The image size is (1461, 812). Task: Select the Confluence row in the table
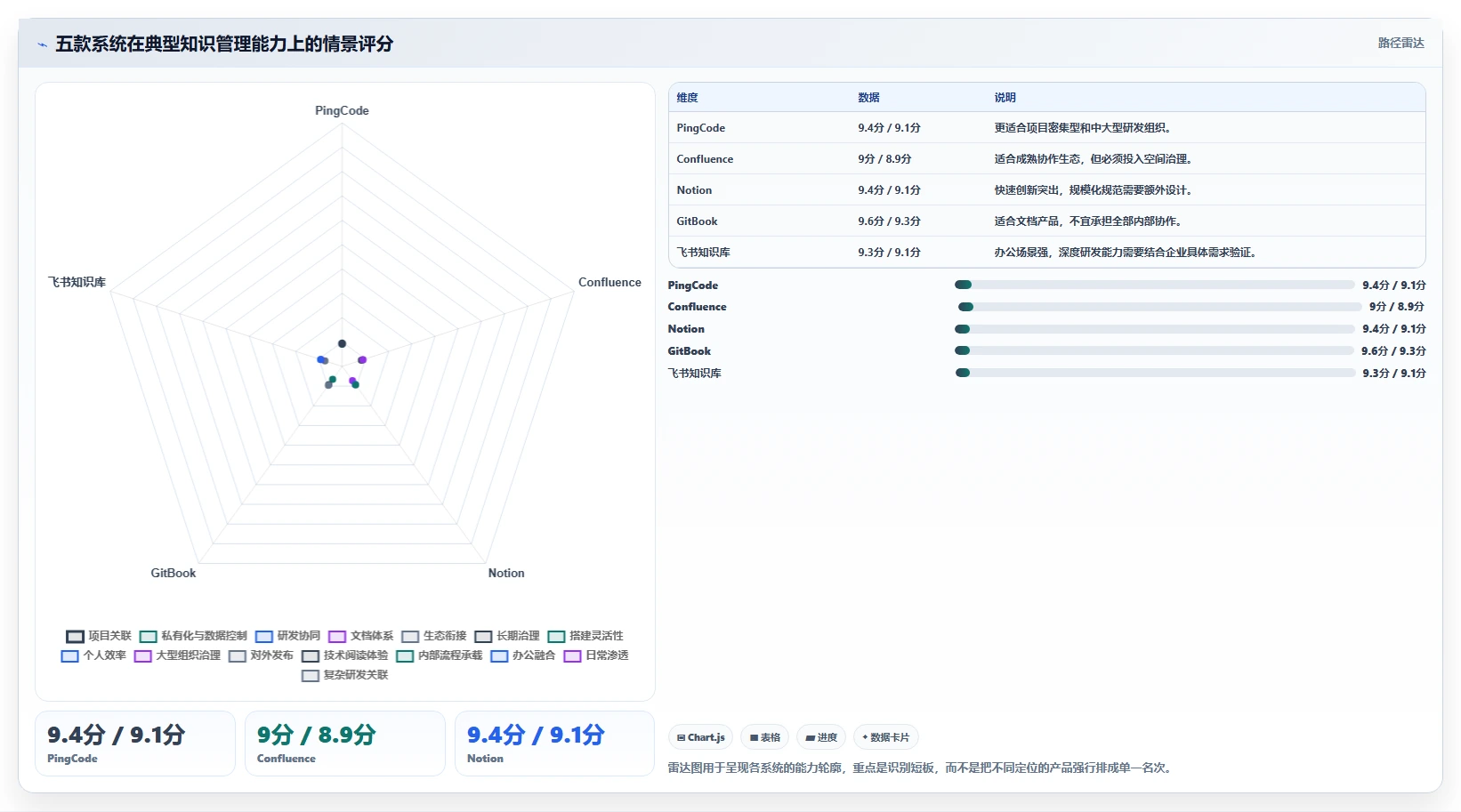(1046, 159)
